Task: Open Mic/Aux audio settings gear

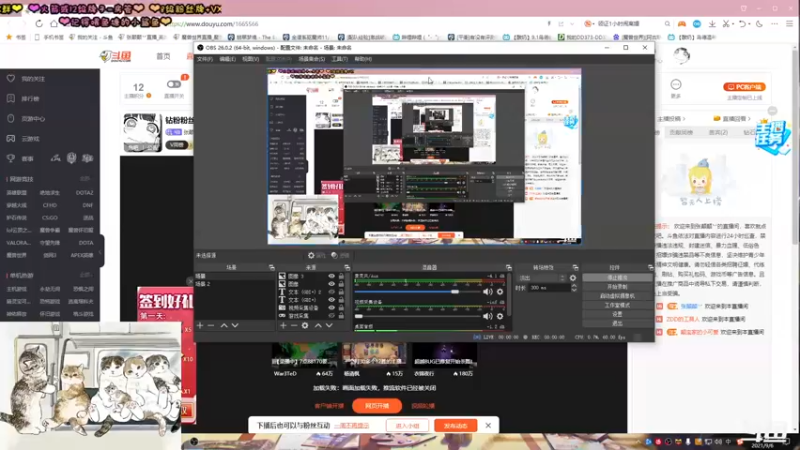Action: click(x=500, y=292)
